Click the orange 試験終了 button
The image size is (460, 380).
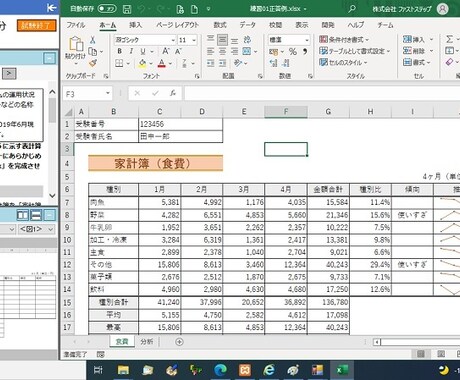click(x=37, y=26)
